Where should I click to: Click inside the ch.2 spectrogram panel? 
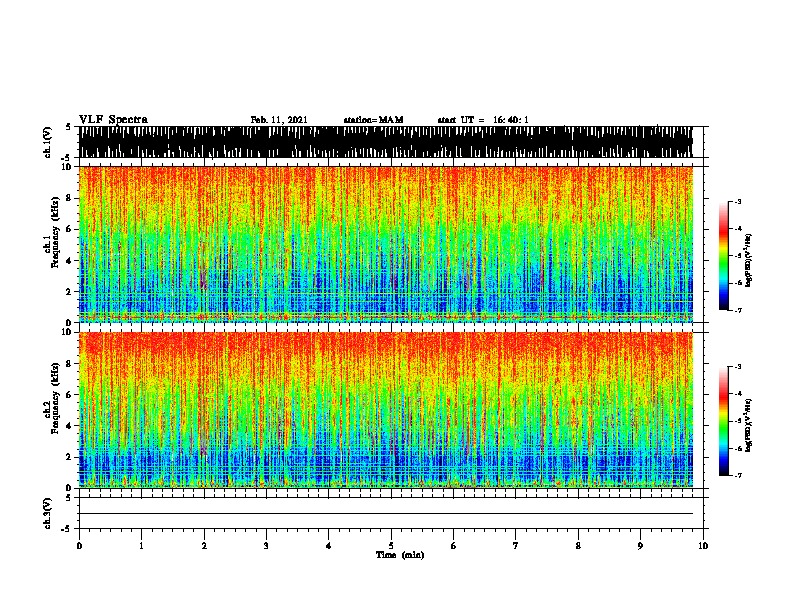(x=386, y=410)
